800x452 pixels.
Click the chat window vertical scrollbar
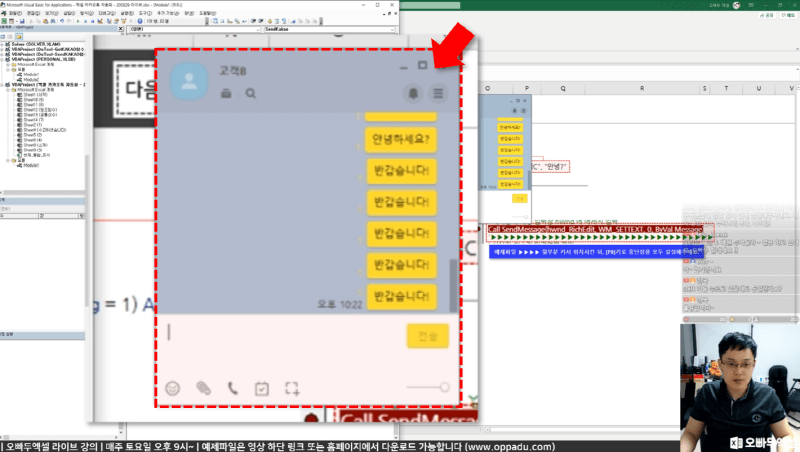click(453, 286)
